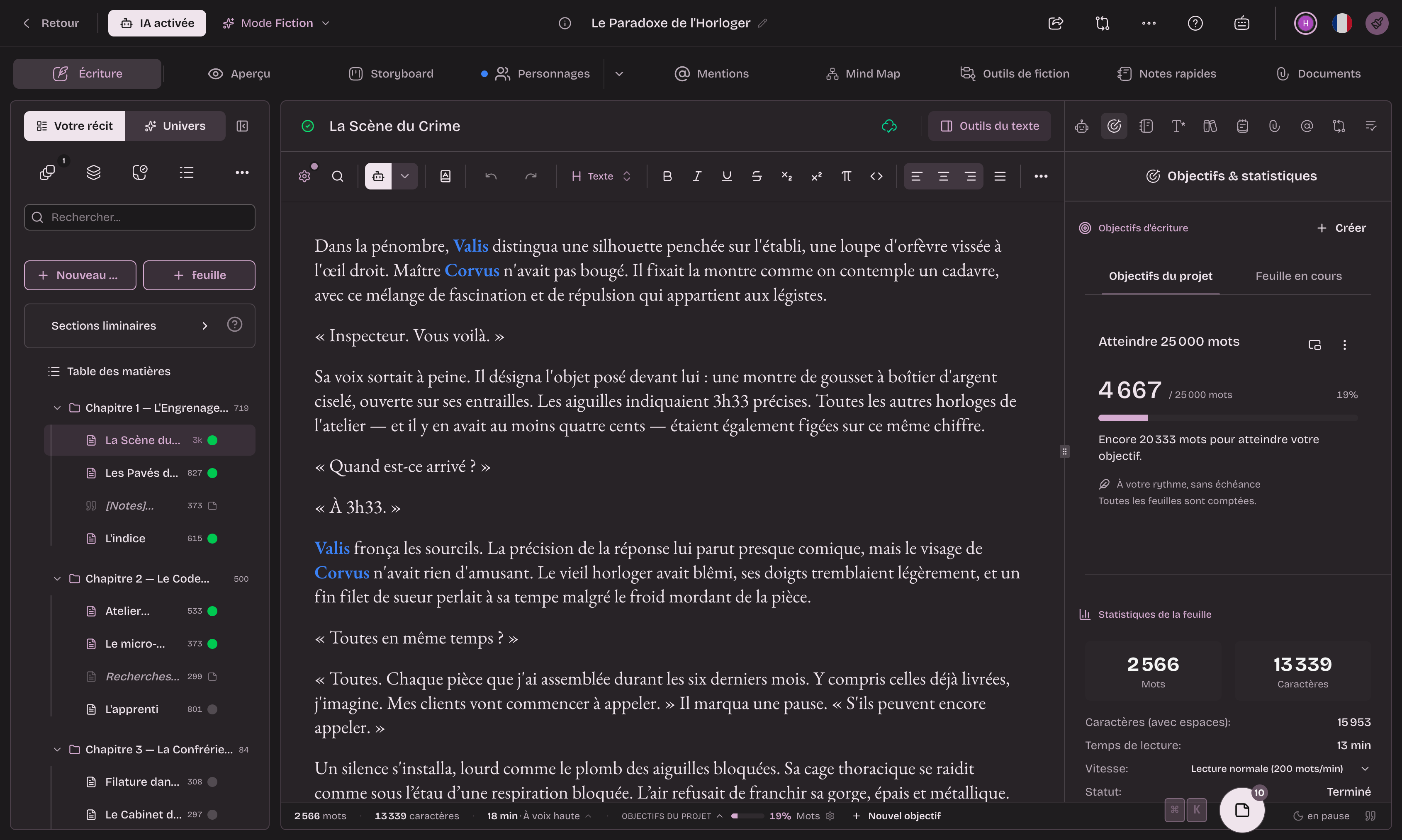
Task: Justify the text alignment
Action: (1000, 176)
